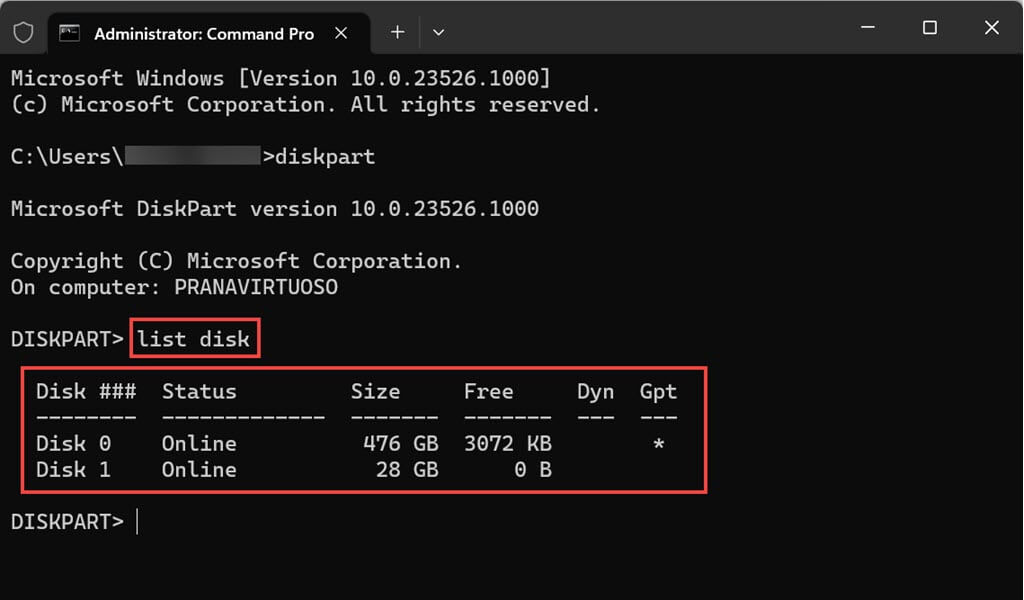Click the '28 GB' size value
This screenshot has height=600, width=1024.
(408, 469)
